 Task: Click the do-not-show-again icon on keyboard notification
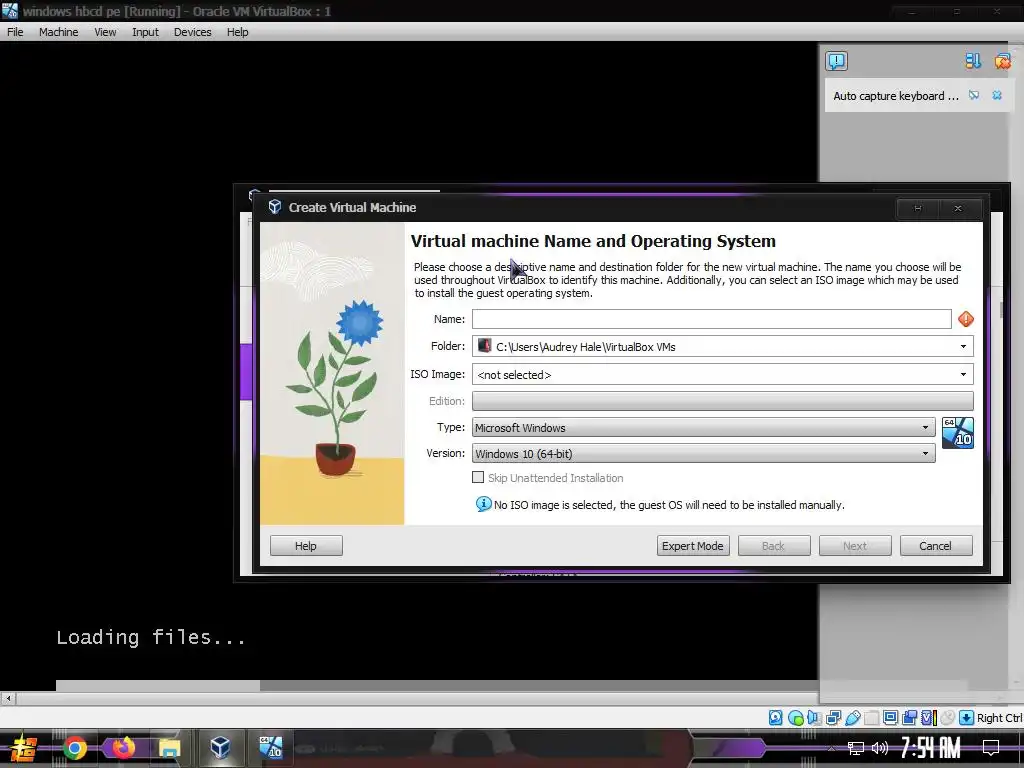coord(974,95)
